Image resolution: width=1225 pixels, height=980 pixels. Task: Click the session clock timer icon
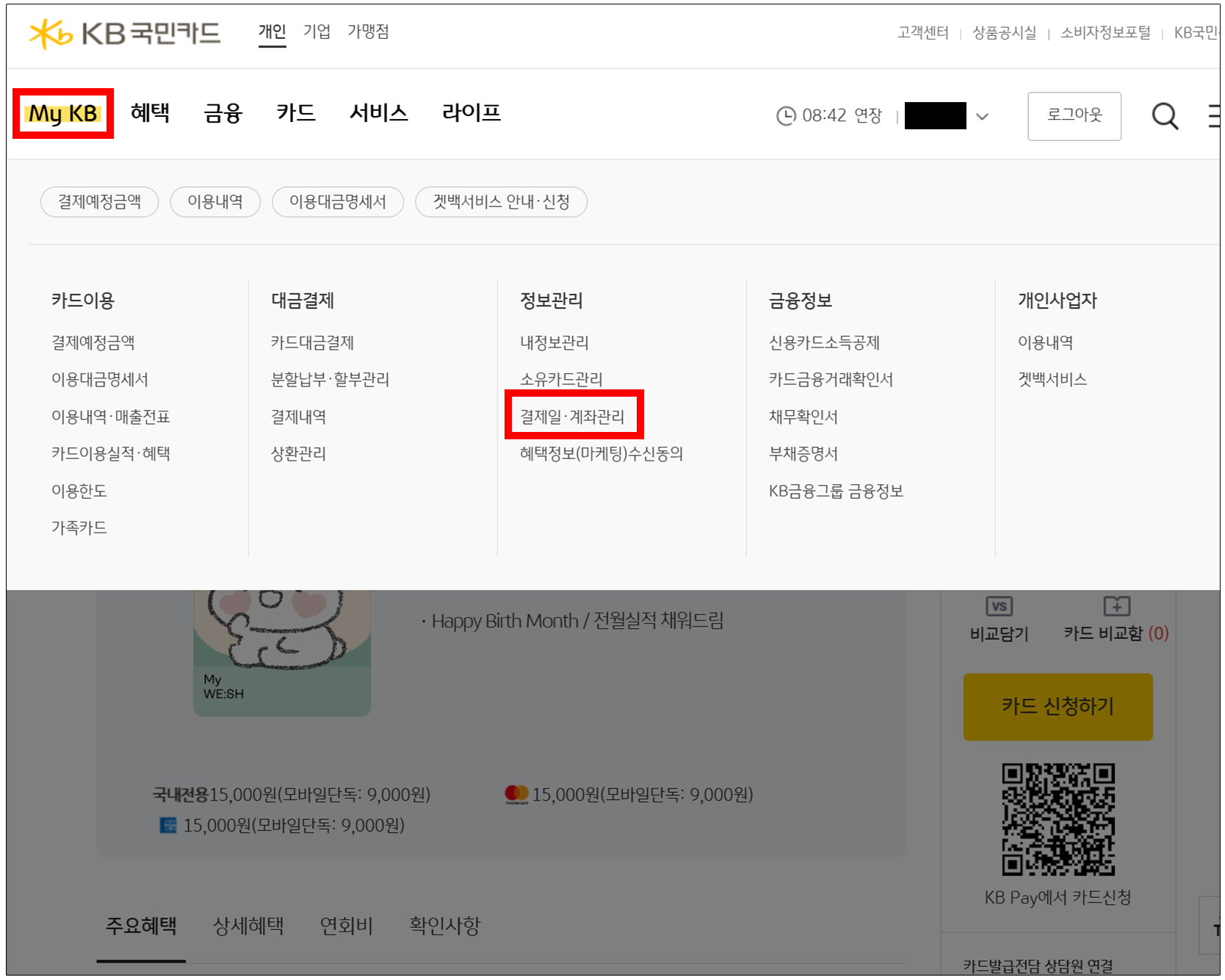click(786, 116)
